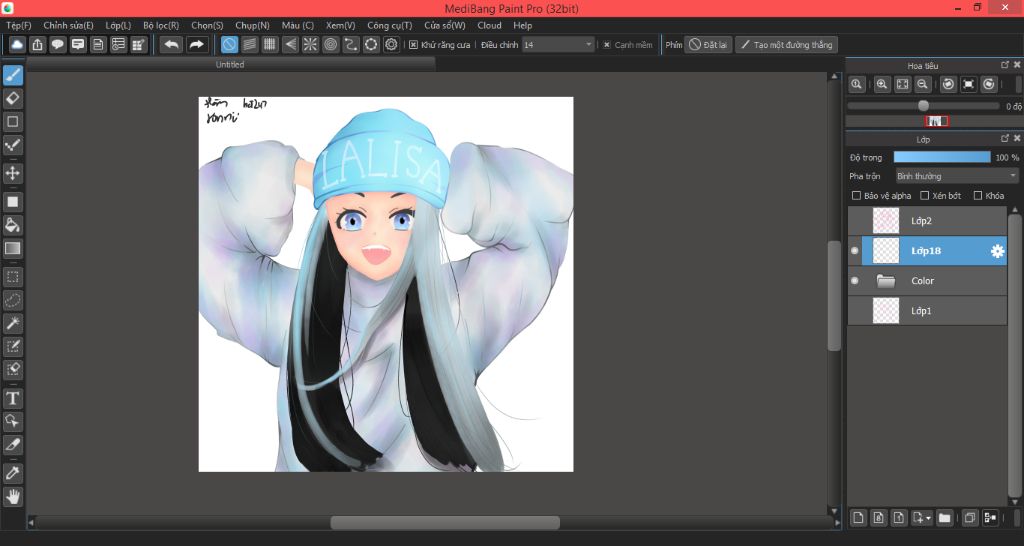Viewport: 1024px width, 546px height.
Task: Open Tệp(F) menu
Action: click(18, 25)
